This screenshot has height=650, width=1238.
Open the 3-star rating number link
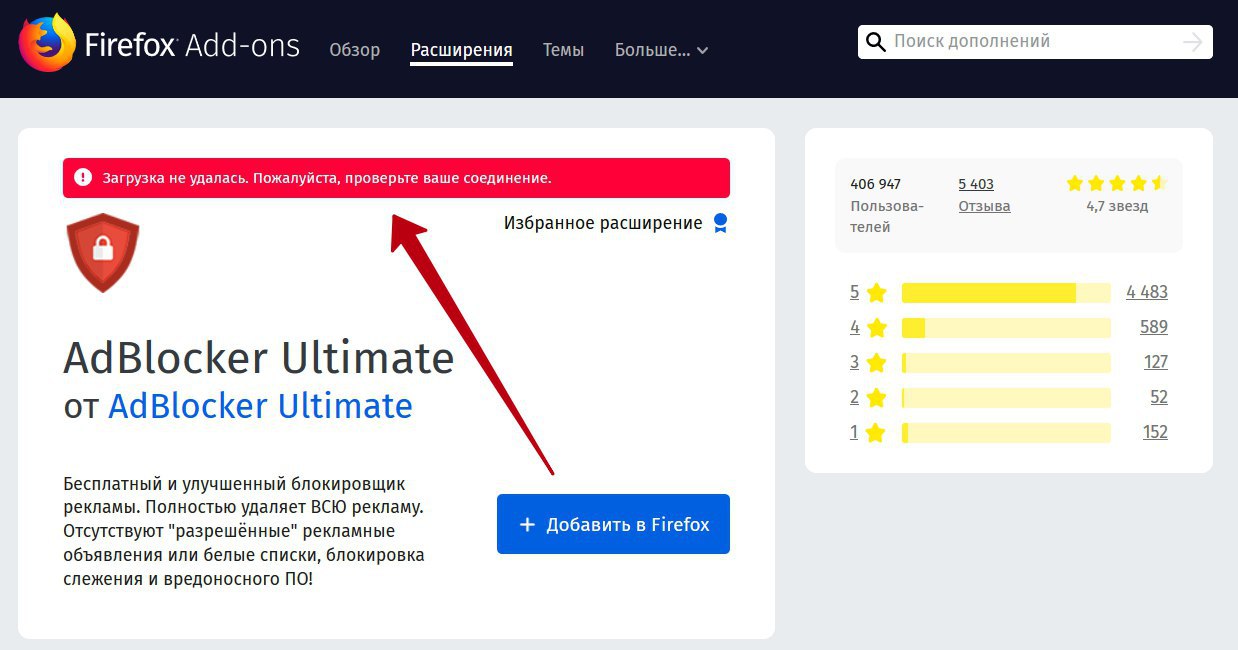coord(854,363)
